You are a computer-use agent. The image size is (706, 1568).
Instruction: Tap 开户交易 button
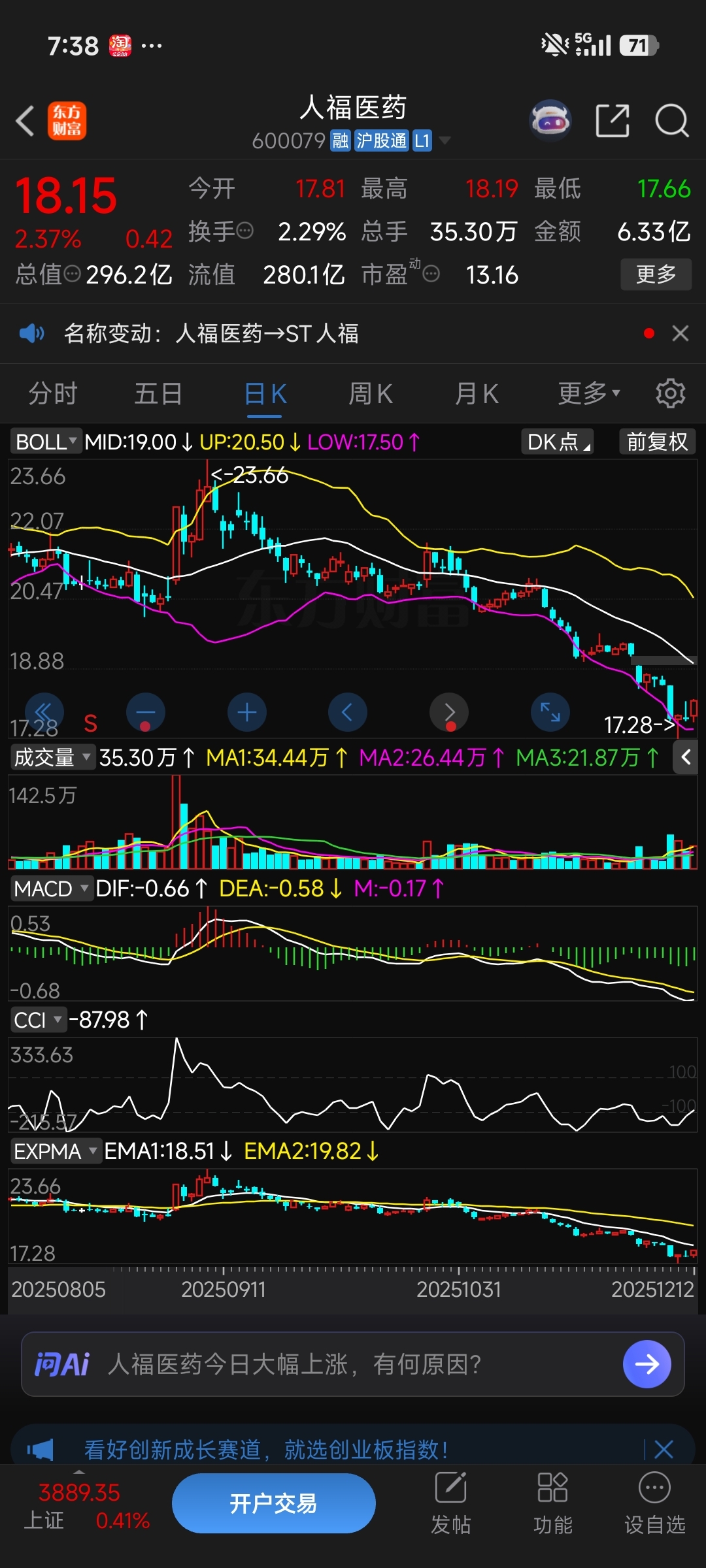273,1503
